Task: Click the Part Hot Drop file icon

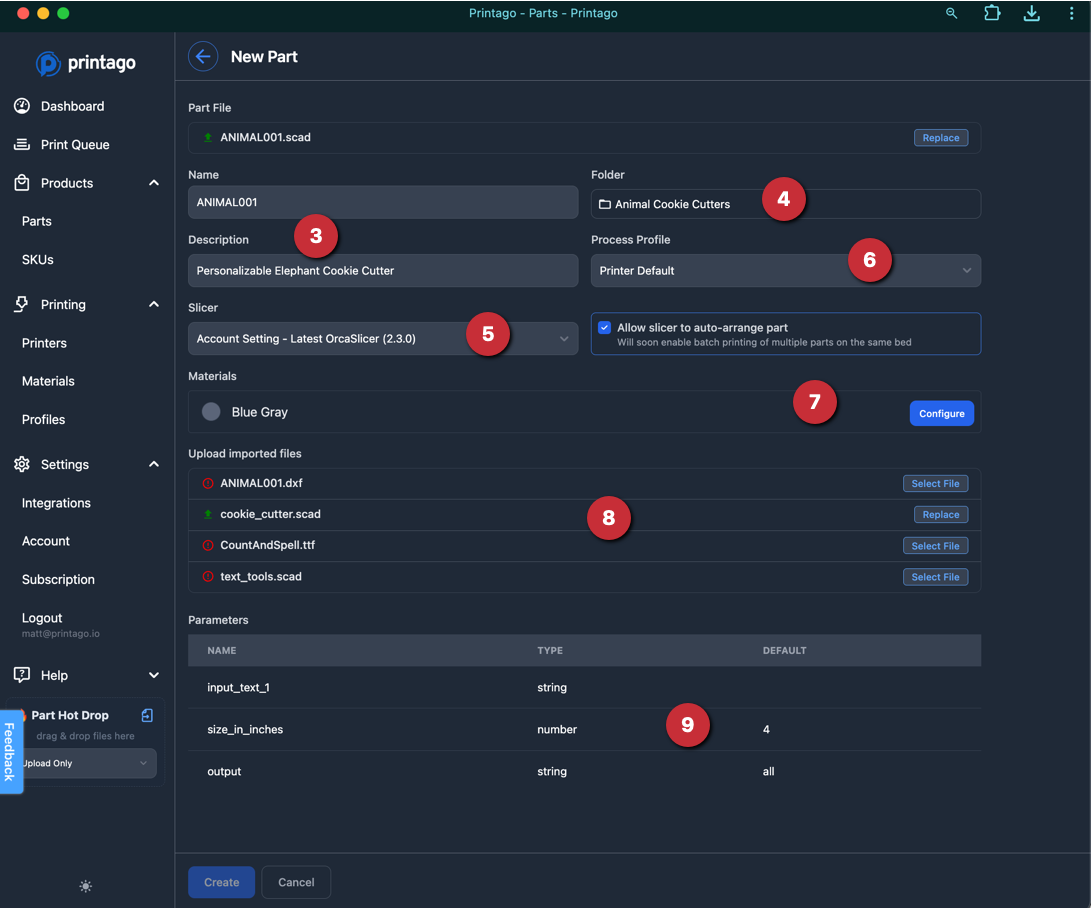Action: (x=147, y=715)
